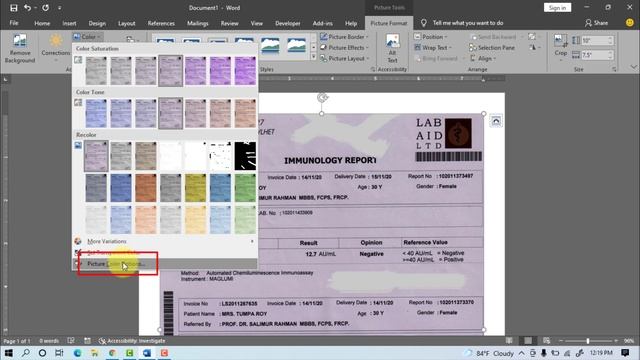640x360 pixels.
Task: Switch to Web Layout view
Action: (547, 340)
